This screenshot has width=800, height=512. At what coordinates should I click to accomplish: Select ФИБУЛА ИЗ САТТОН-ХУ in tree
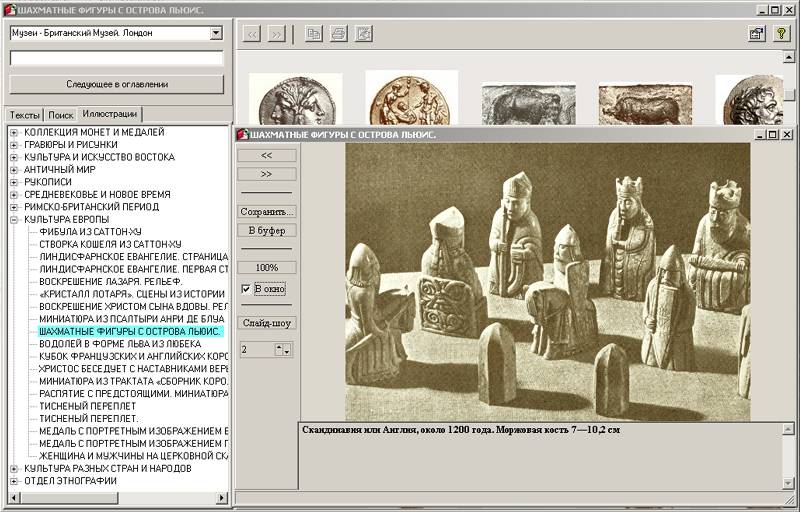click(90, 232)
